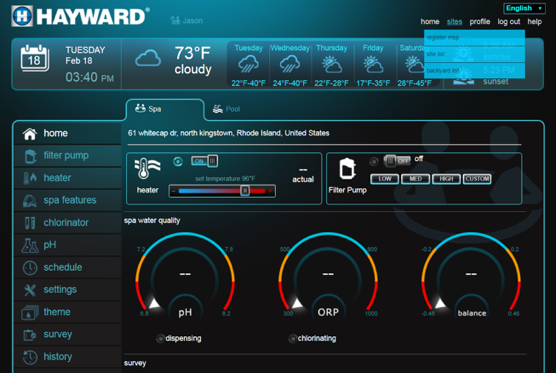
Task: Expand the sites menu
Action: pos(454,22)
